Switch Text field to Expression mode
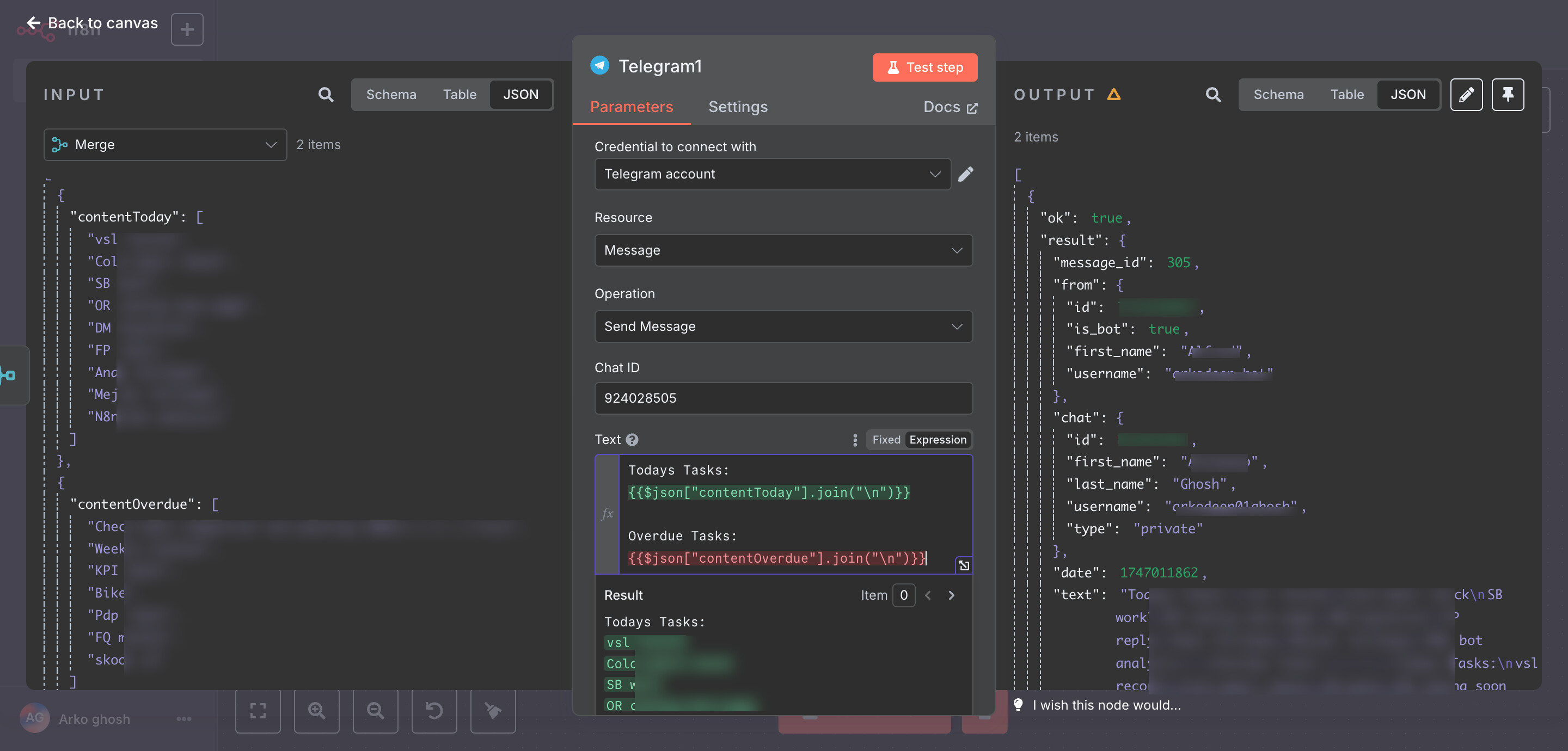This screenshot has height=751, width=1568. (x=938, y=439)
